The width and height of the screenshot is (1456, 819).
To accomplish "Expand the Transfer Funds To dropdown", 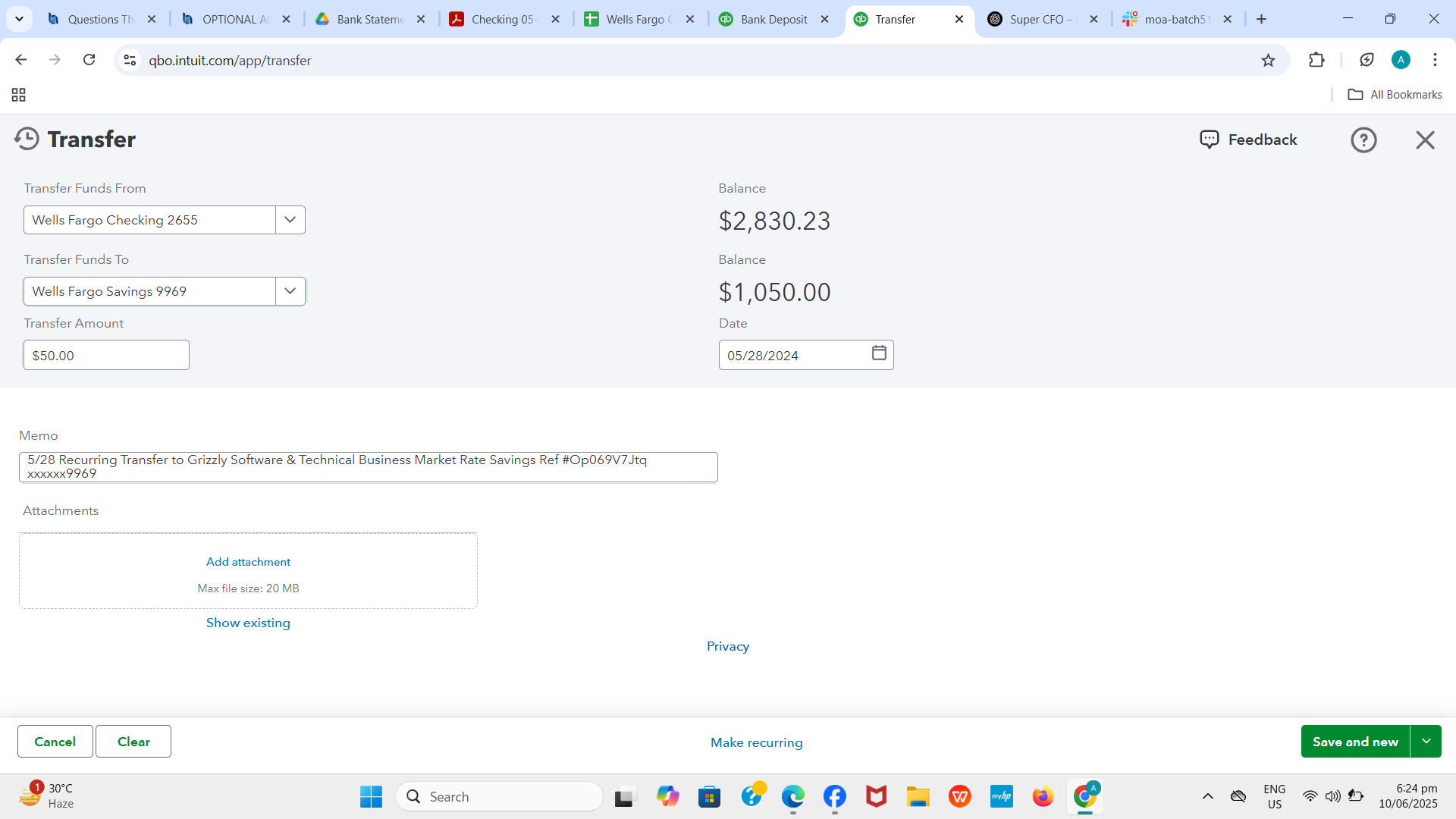I will click(290, 291).
